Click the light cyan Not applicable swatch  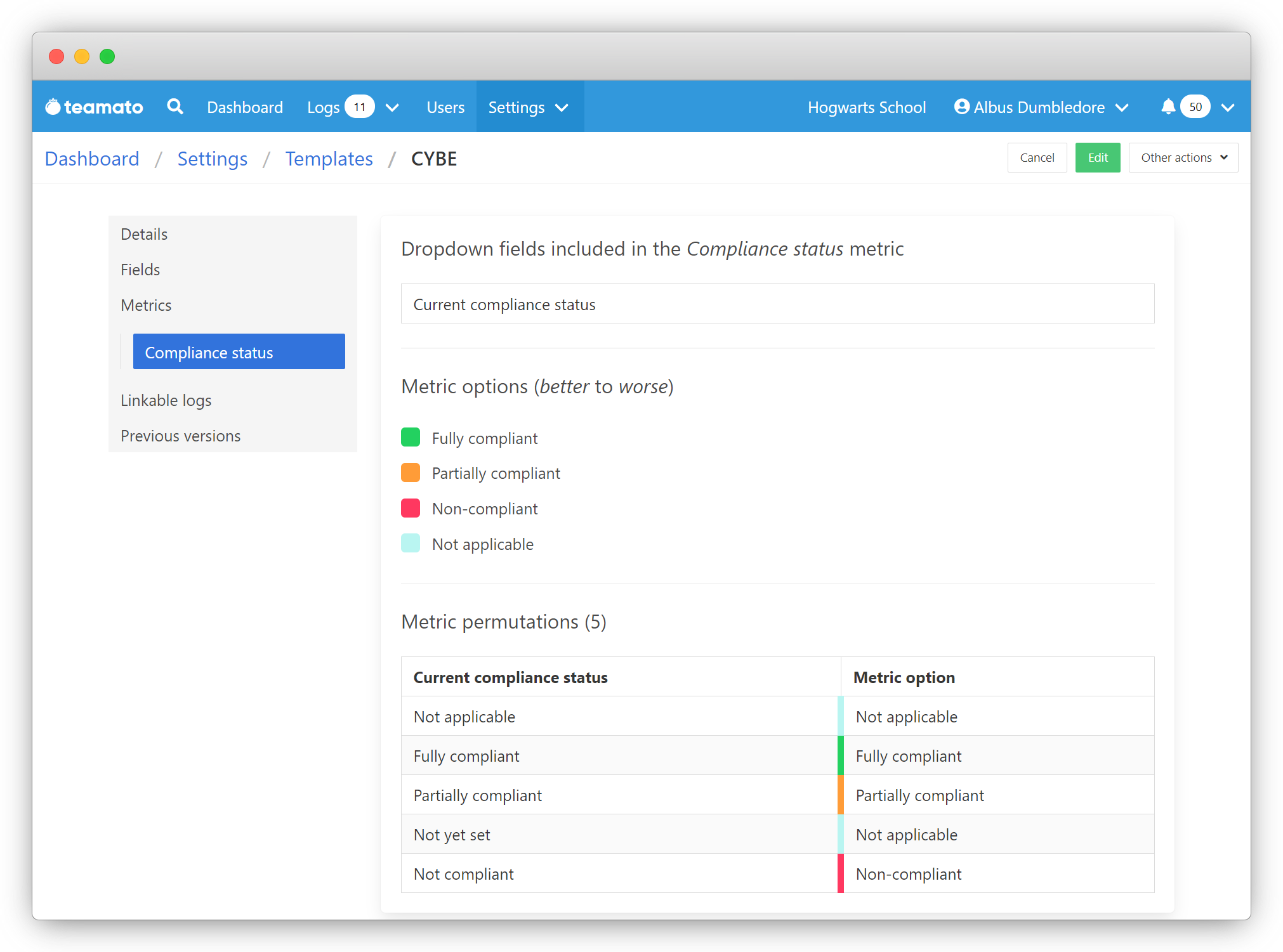click(411, 544)
